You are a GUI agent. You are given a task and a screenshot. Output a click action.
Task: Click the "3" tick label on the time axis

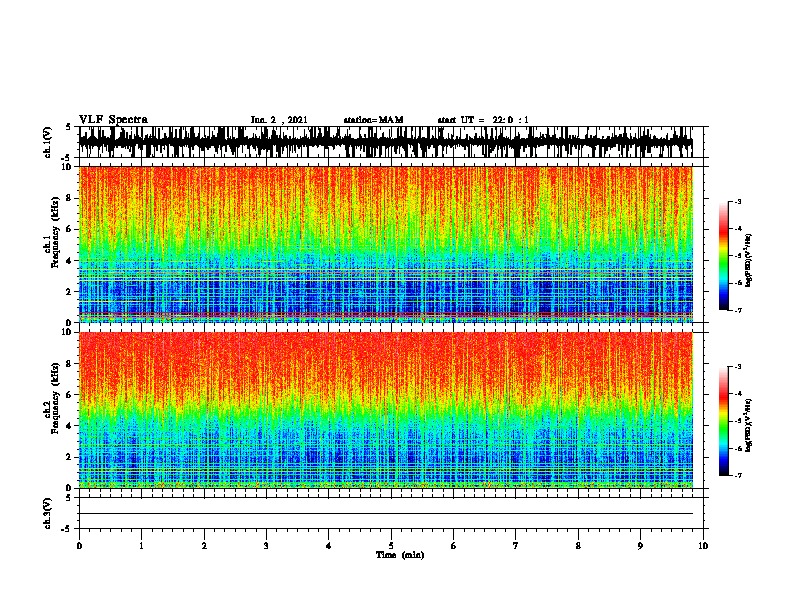[x=266, y=546]
